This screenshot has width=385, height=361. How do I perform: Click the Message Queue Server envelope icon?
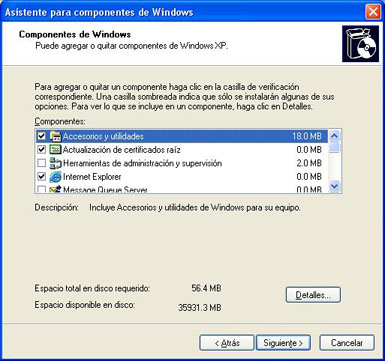[55, 189]
